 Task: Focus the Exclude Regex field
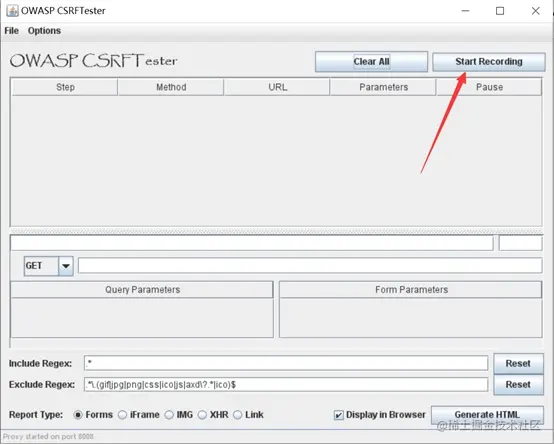coord(286,385)
